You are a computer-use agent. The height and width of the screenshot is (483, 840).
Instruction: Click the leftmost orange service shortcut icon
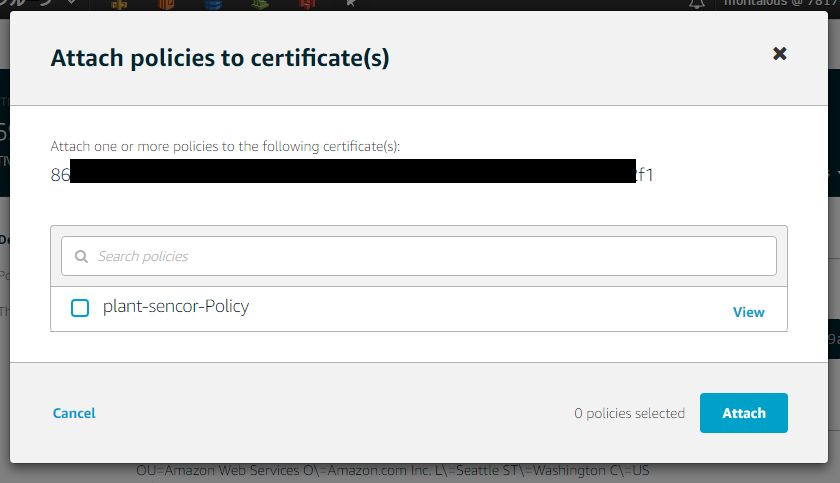click(x=119, y=4)
